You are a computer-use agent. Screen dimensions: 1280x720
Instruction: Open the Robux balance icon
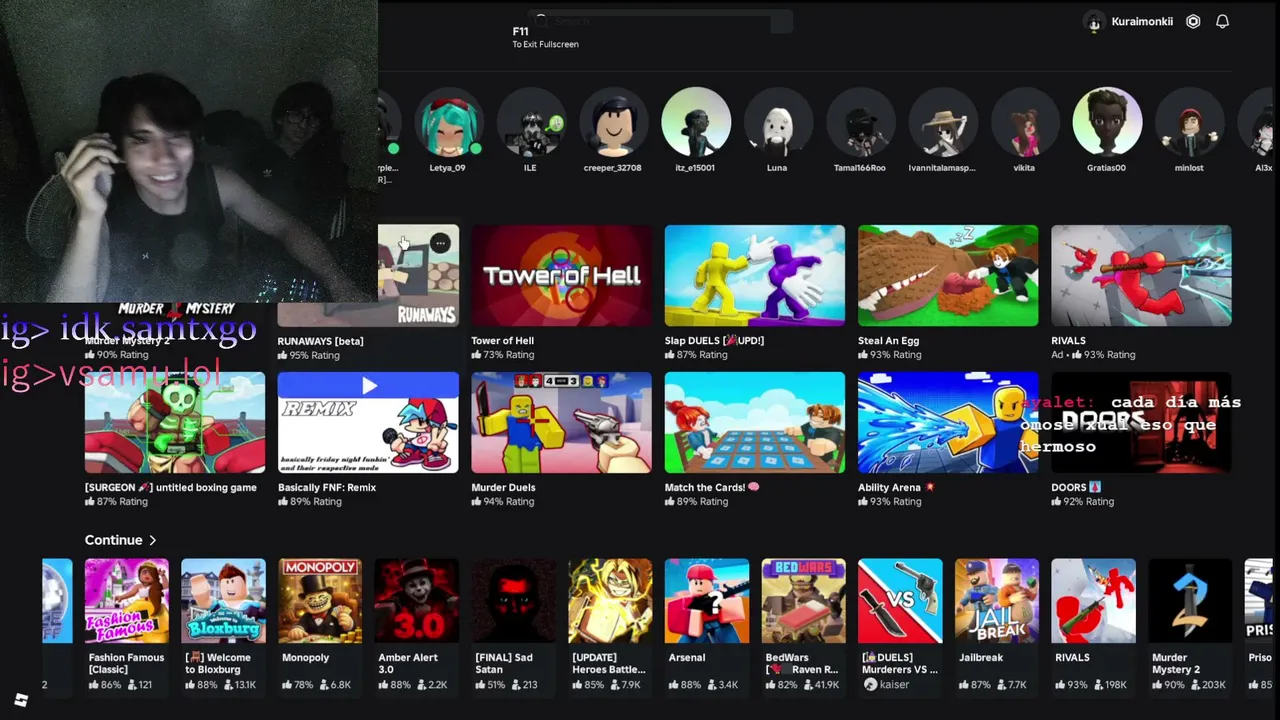click(x=1193, y=21)
